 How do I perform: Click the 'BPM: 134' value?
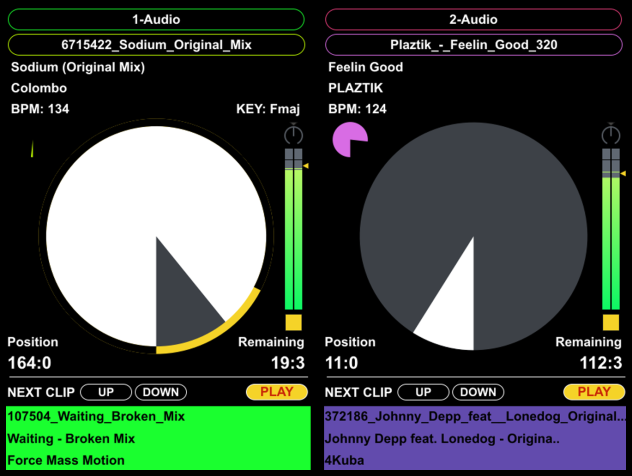tap(40, 109)
